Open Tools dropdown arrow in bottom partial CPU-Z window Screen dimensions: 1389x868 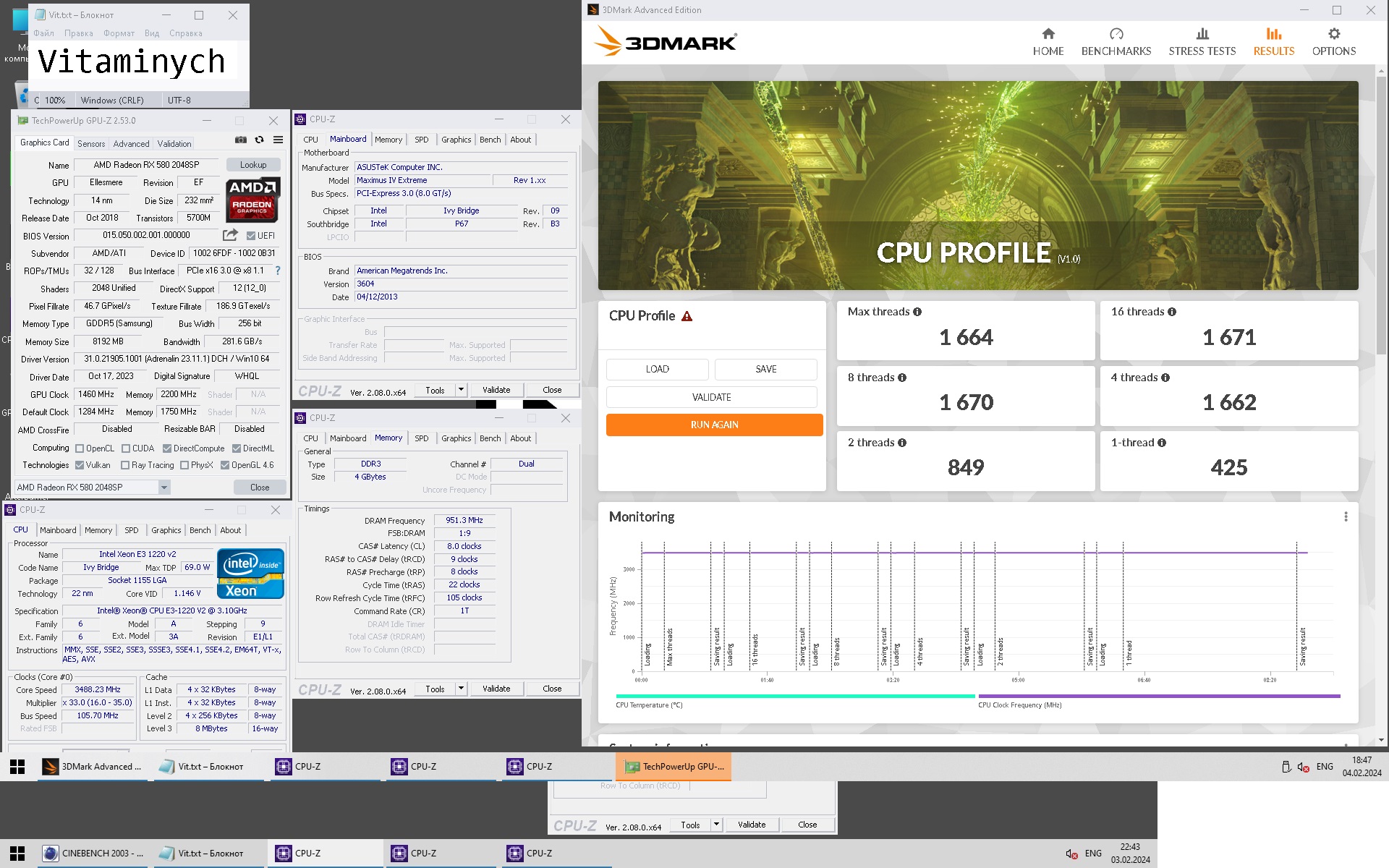click(716, 825)
